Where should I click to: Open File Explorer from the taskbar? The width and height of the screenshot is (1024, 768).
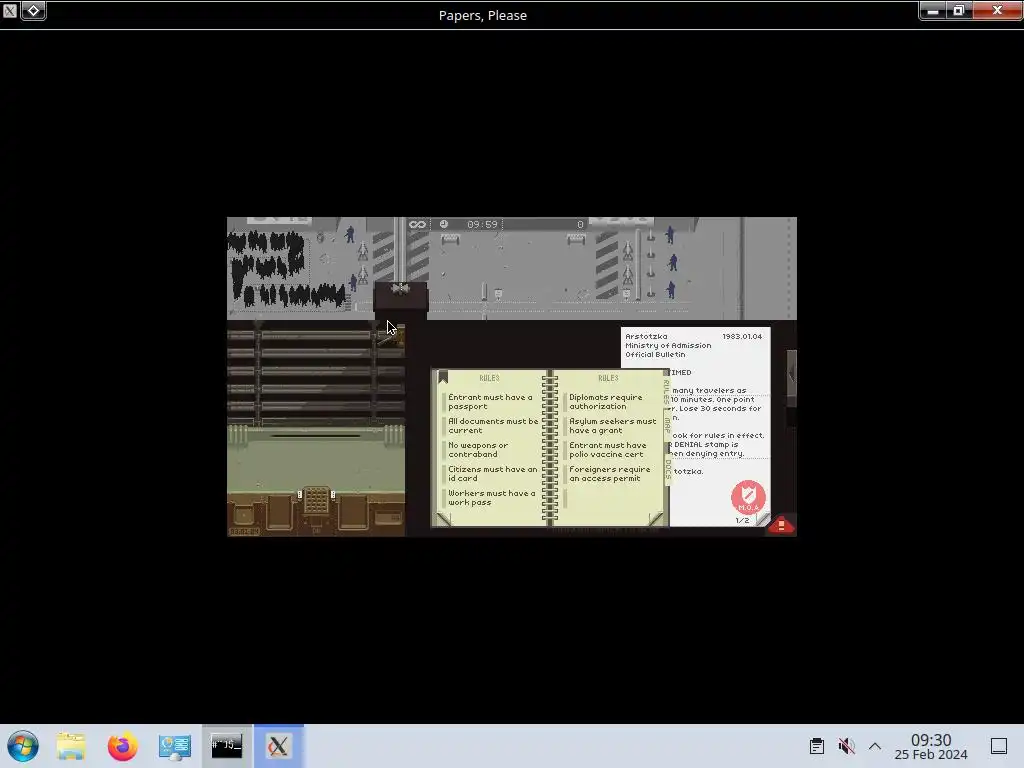click(71, 746)
